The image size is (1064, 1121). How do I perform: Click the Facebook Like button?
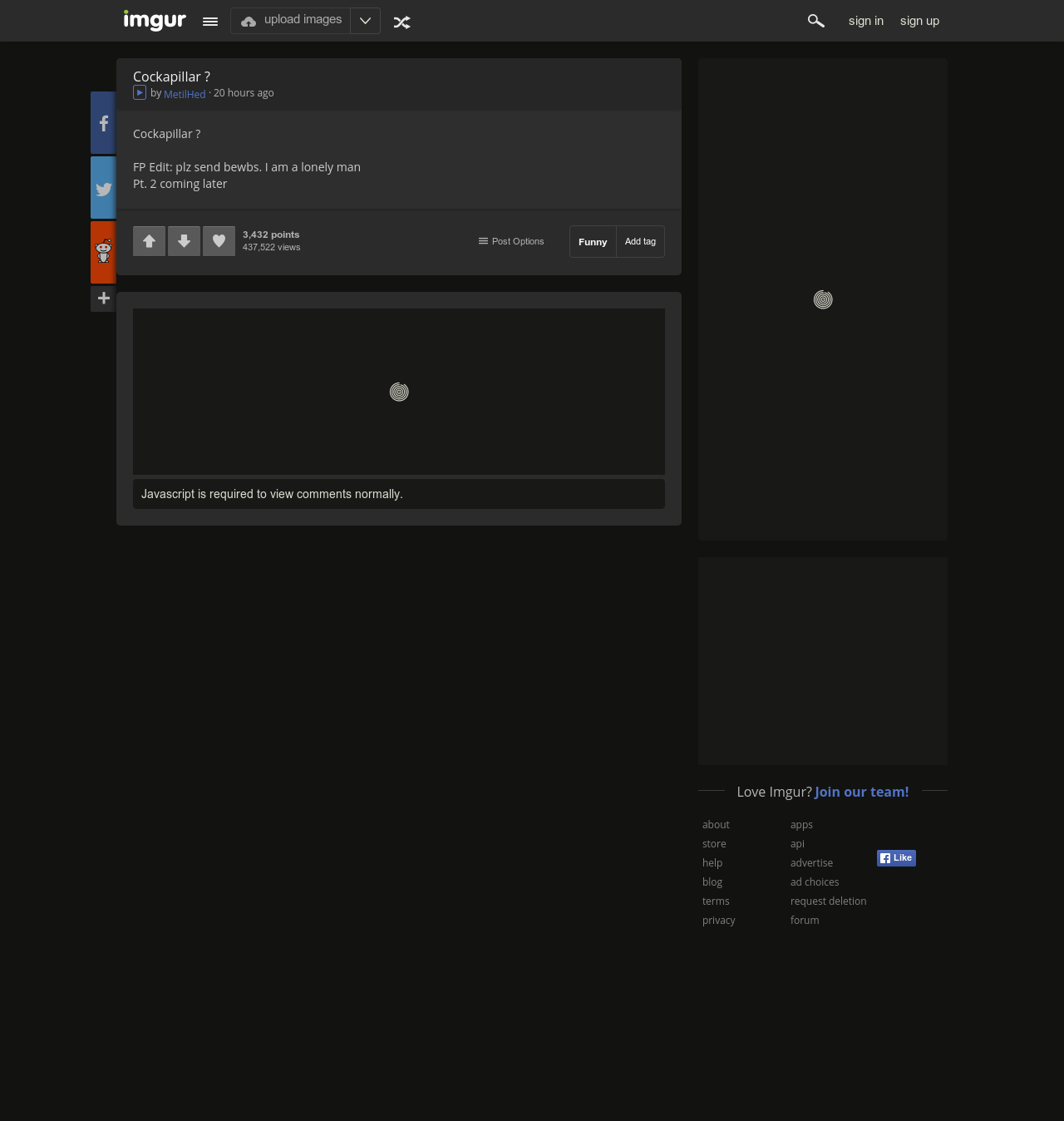pos(896,858)
